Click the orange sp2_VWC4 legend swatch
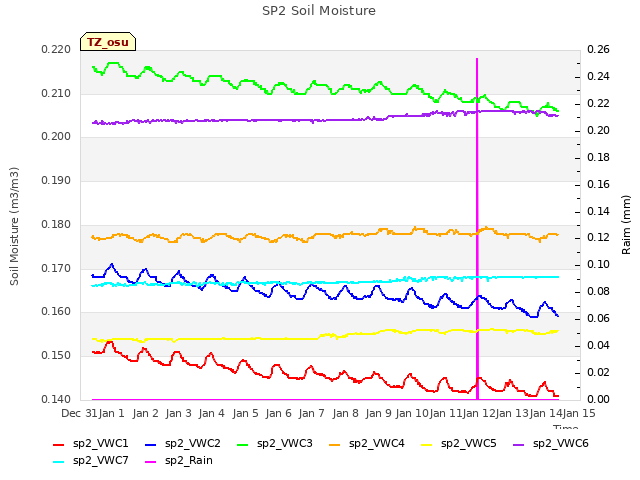This screenshot has height=480, width=640. pyautogui.click(x=335, y=444)
